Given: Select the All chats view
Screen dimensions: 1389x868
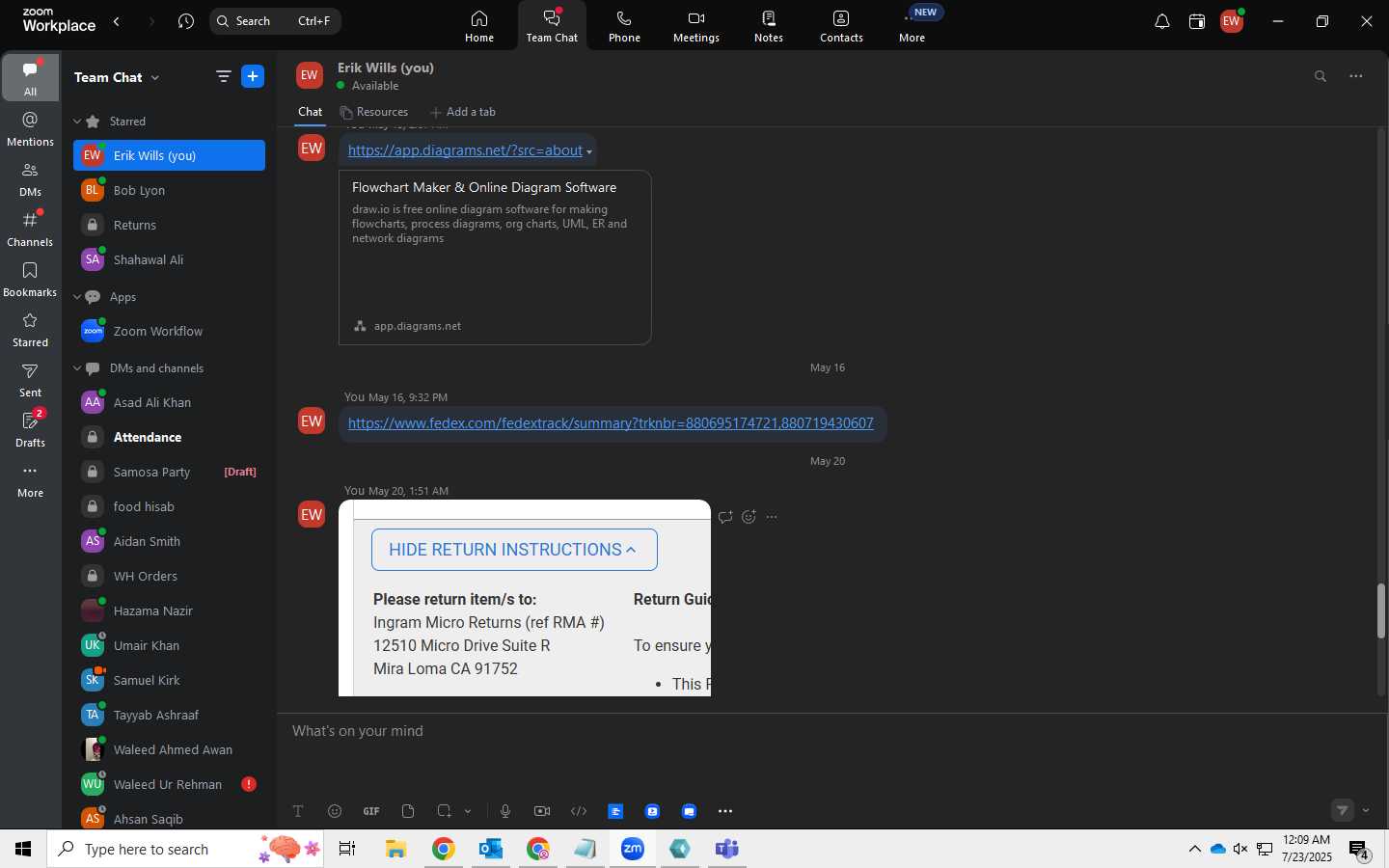Looking at the screenshot, I should (30, 78).
